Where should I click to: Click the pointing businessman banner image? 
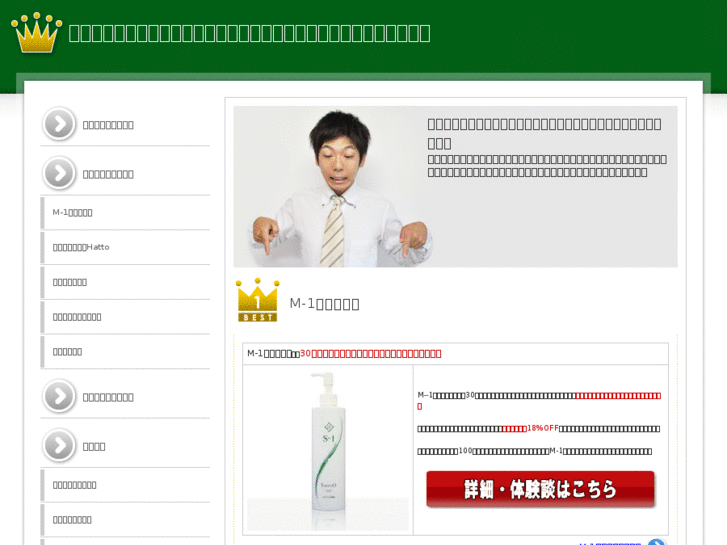coord(455,186)
